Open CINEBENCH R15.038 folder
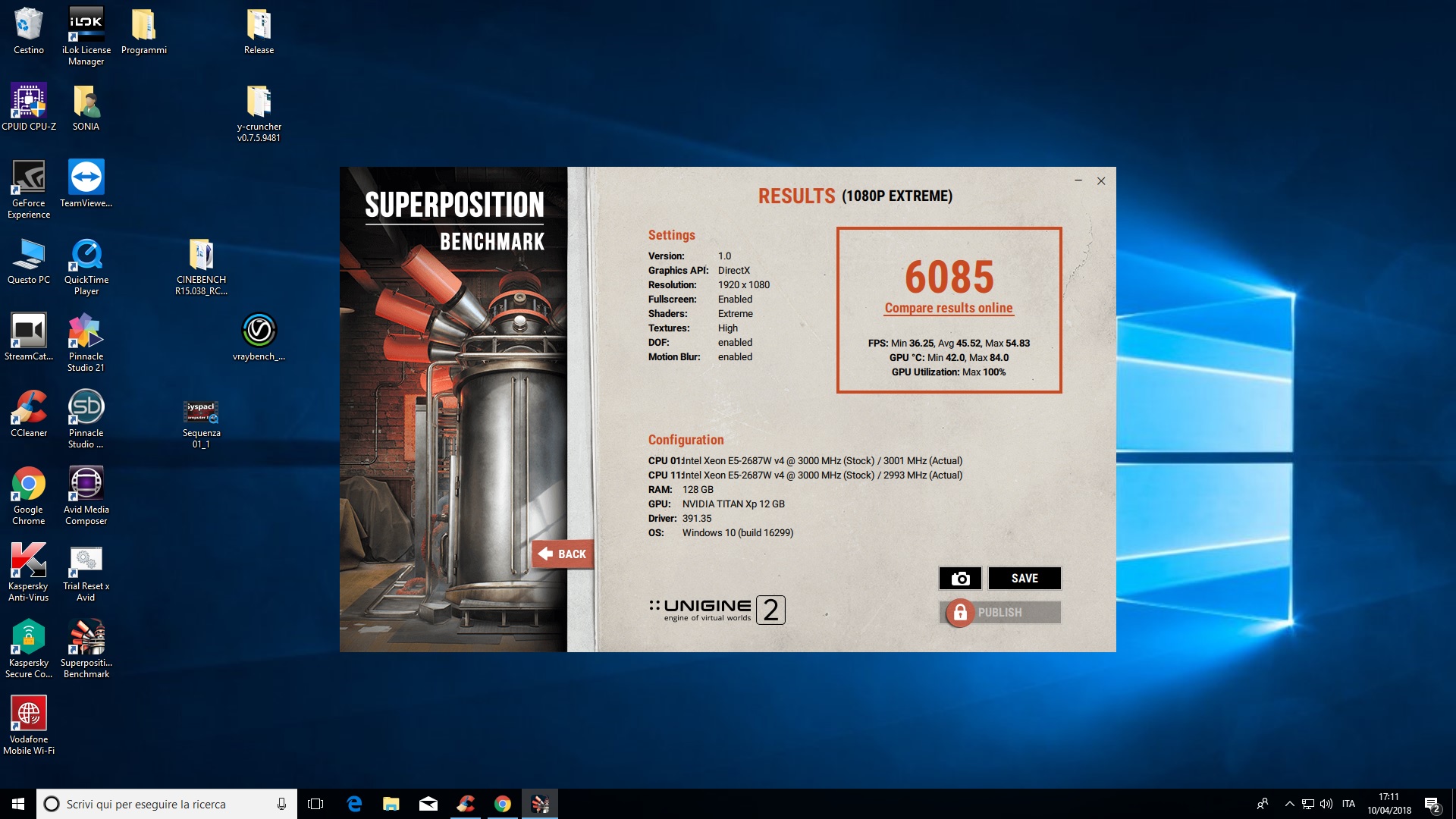This screenshot has height=819, width=1456. click(x=202, y=266)
